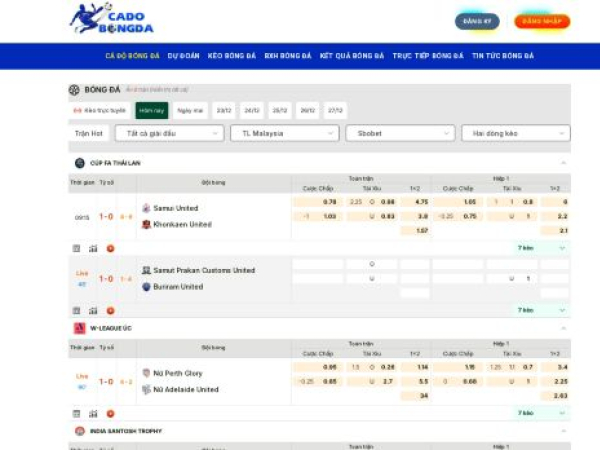Open the Tất cả giải đấu dropdown

168,133
